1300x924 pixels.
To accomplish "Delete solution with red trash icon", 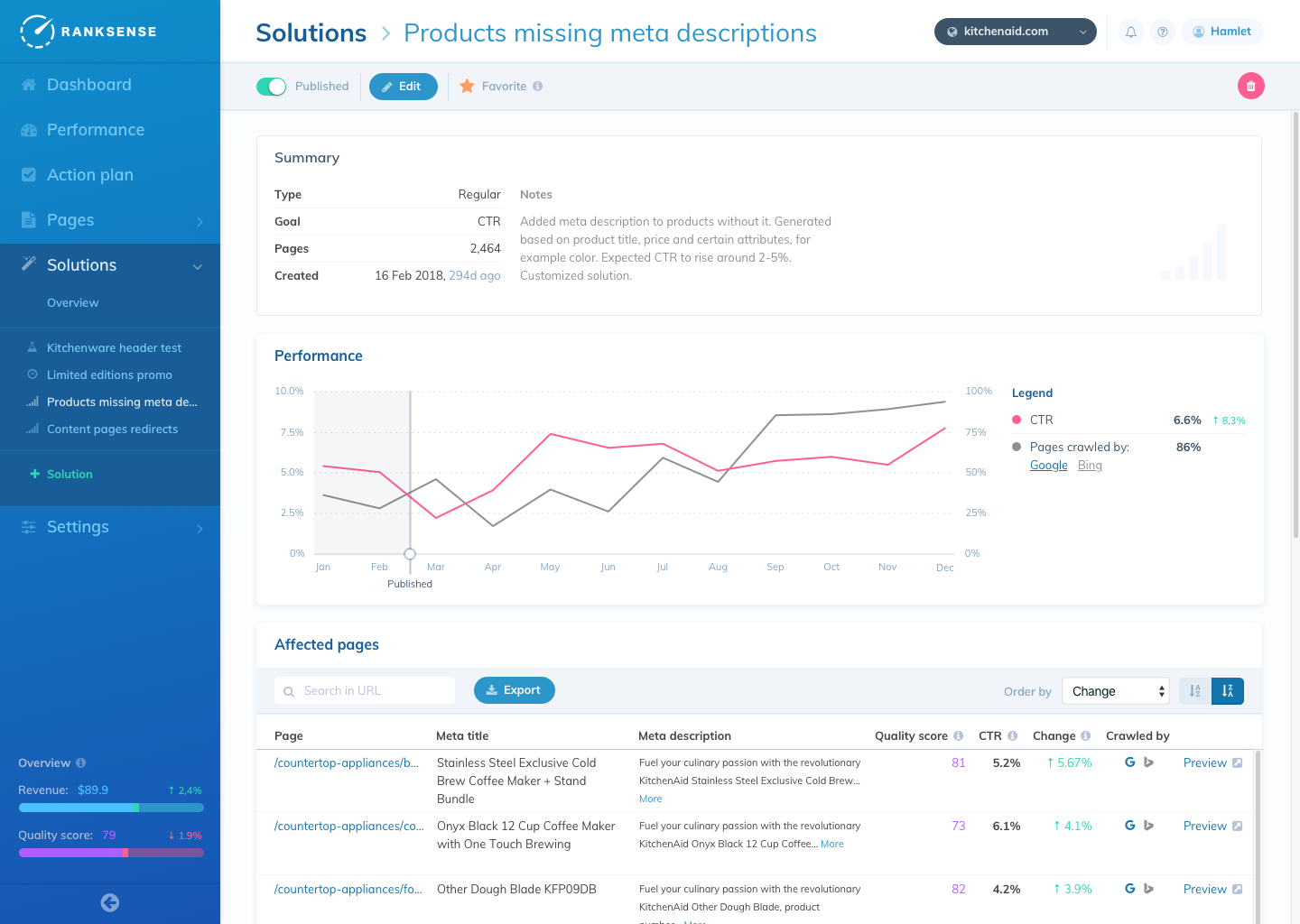I will click(x=1250, y=86).
